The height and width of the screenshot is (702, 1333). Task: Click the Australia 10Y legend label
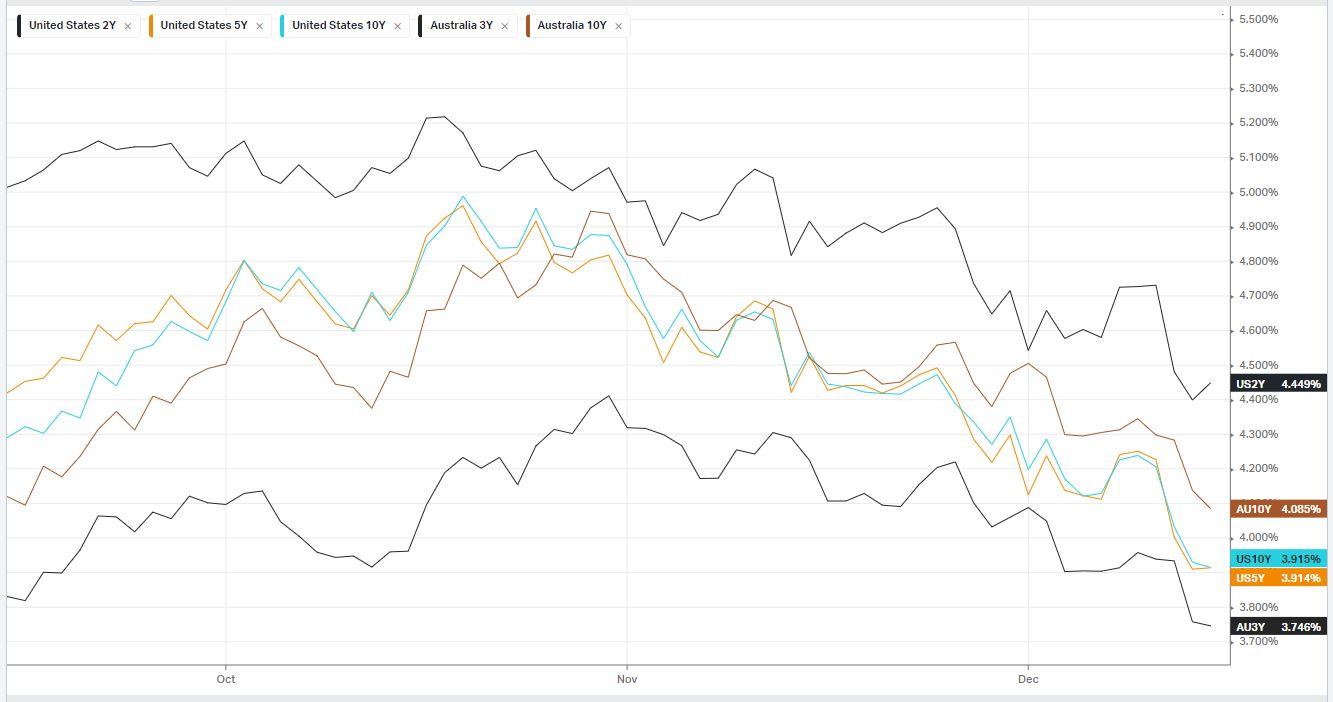tap(571, 26)
